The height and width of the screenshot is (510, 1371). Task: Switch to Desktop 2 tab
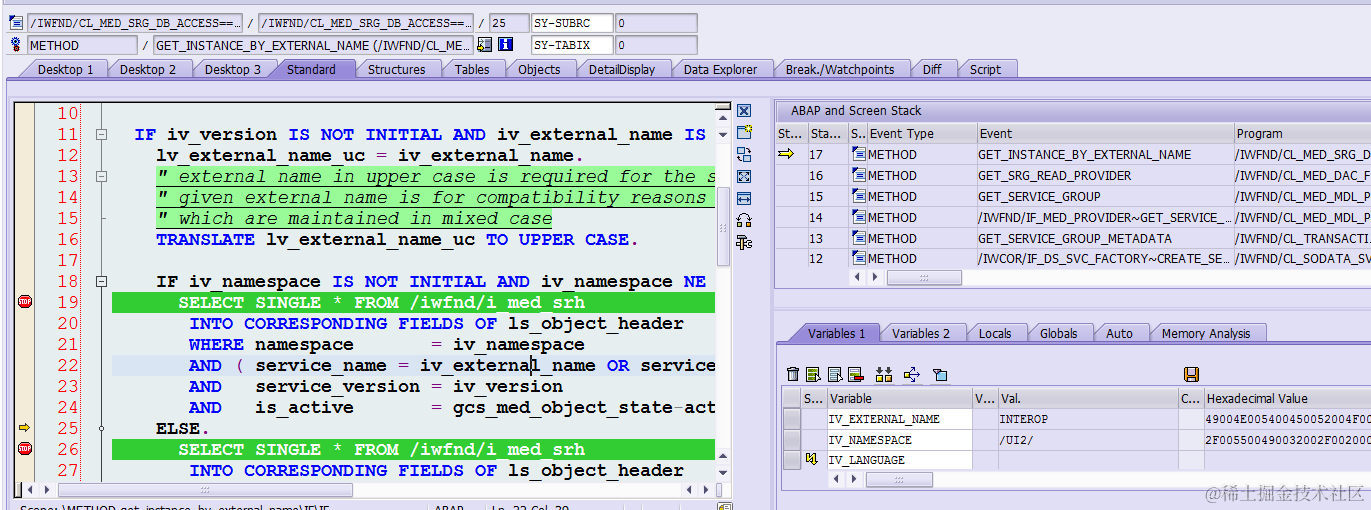148,69
